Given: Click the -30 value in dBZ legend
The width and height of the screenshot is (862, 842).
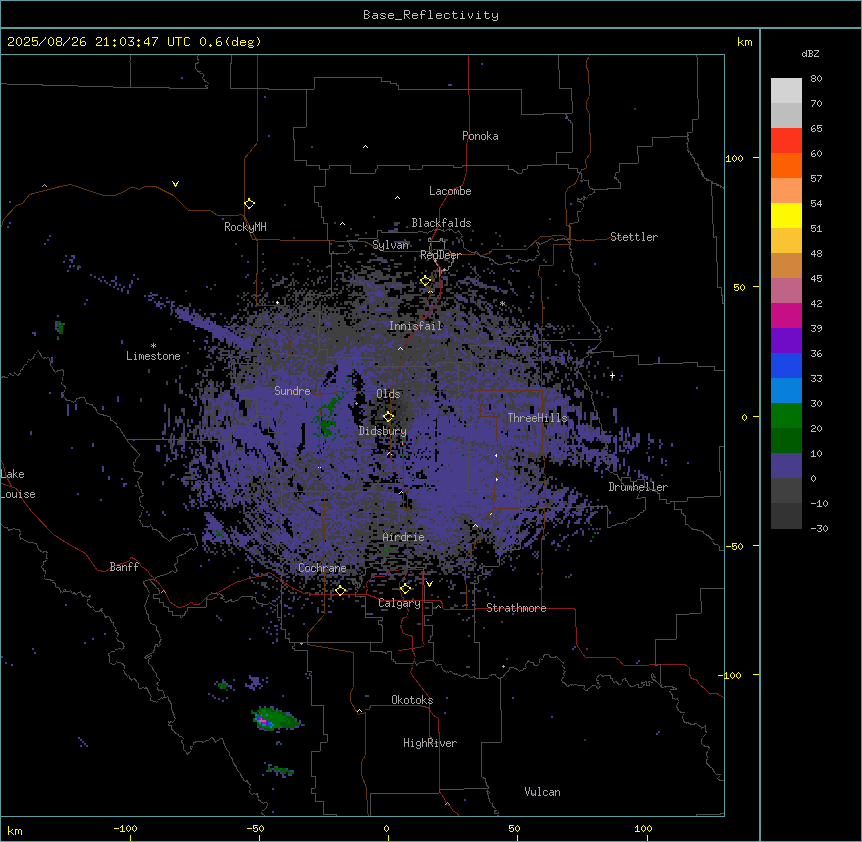Looking at the screenshot, I should pos(819,528).
